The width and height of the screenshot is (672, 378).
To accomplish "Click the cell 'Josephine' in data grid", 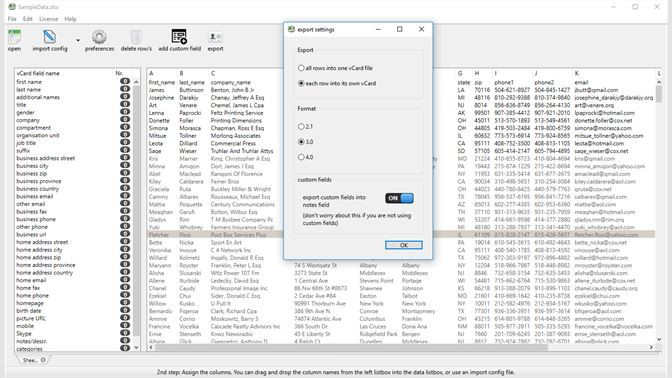I will 161,98.
